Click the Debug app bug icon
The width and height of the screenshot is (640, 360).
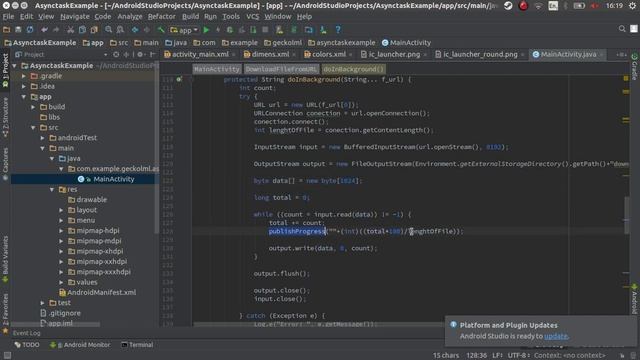230,30
